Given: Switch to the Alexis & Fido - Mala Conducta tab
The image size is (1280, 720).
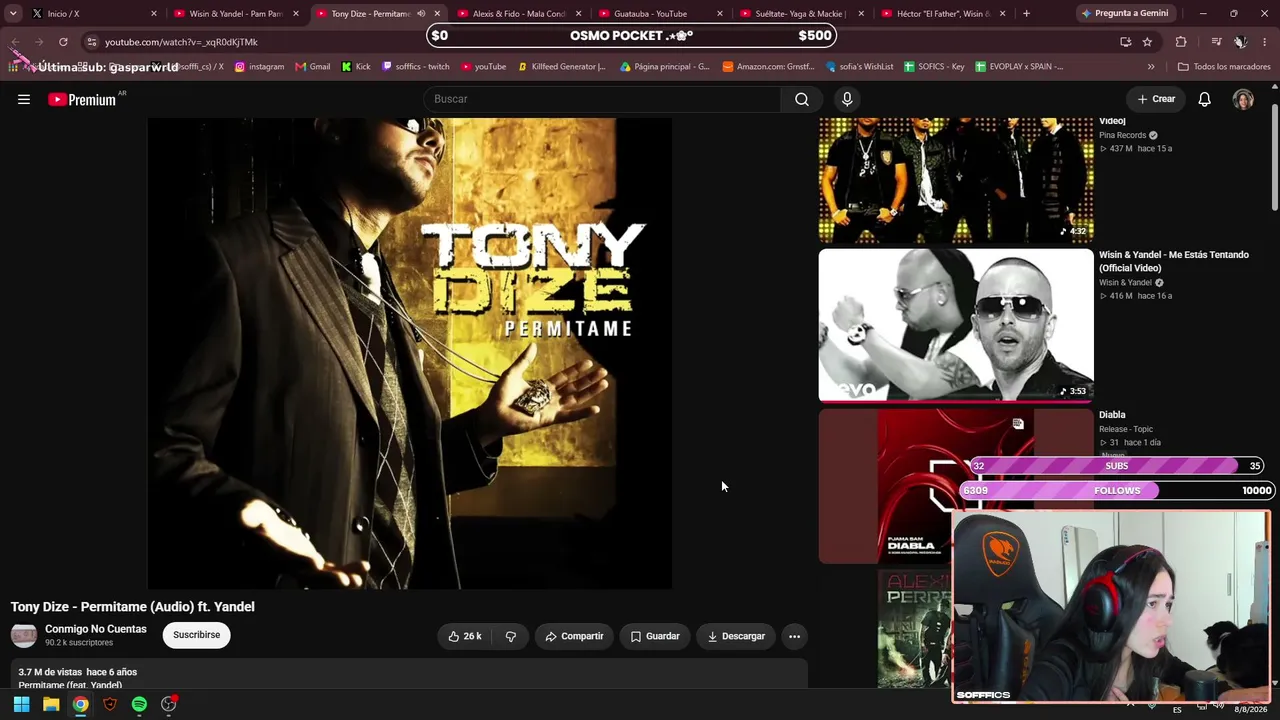Looking at the screenshot, I should click(x=519, y=14).
